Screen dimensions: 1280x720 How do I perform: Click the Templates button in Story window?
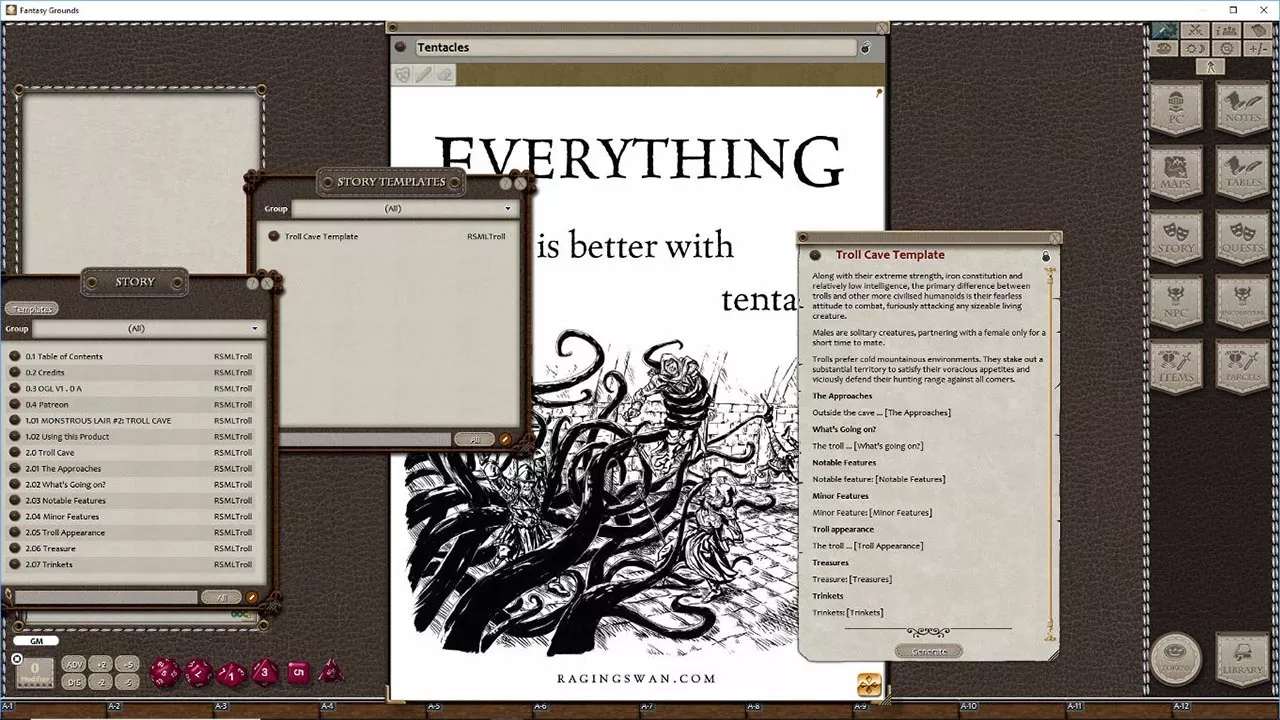33,309
